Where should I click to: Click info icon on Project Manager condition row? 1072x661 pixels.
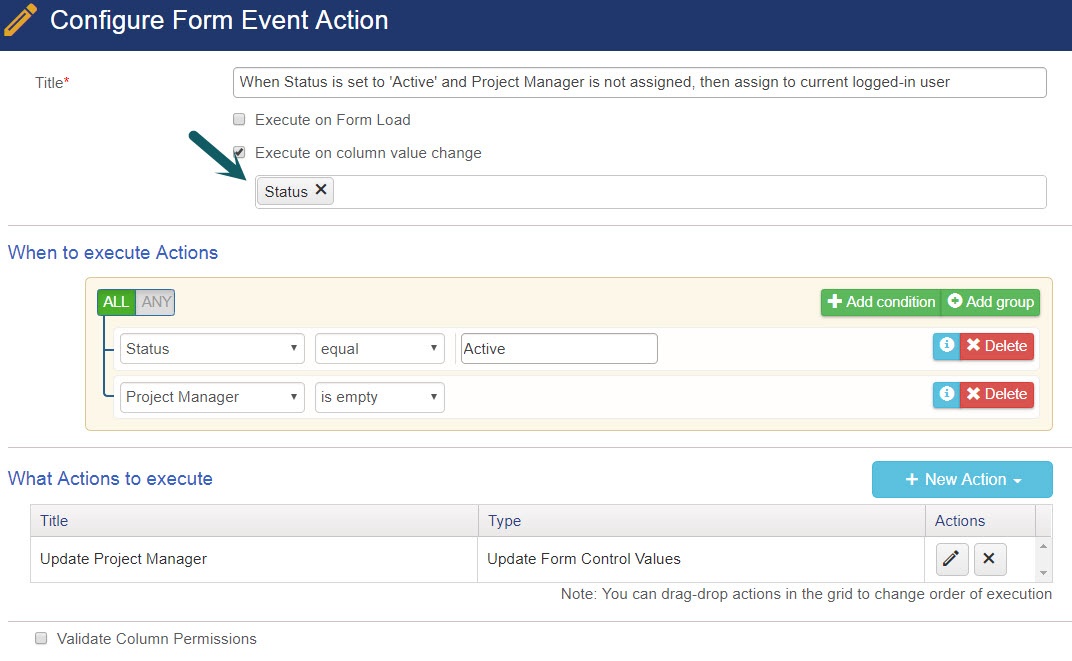coord(946,394)
